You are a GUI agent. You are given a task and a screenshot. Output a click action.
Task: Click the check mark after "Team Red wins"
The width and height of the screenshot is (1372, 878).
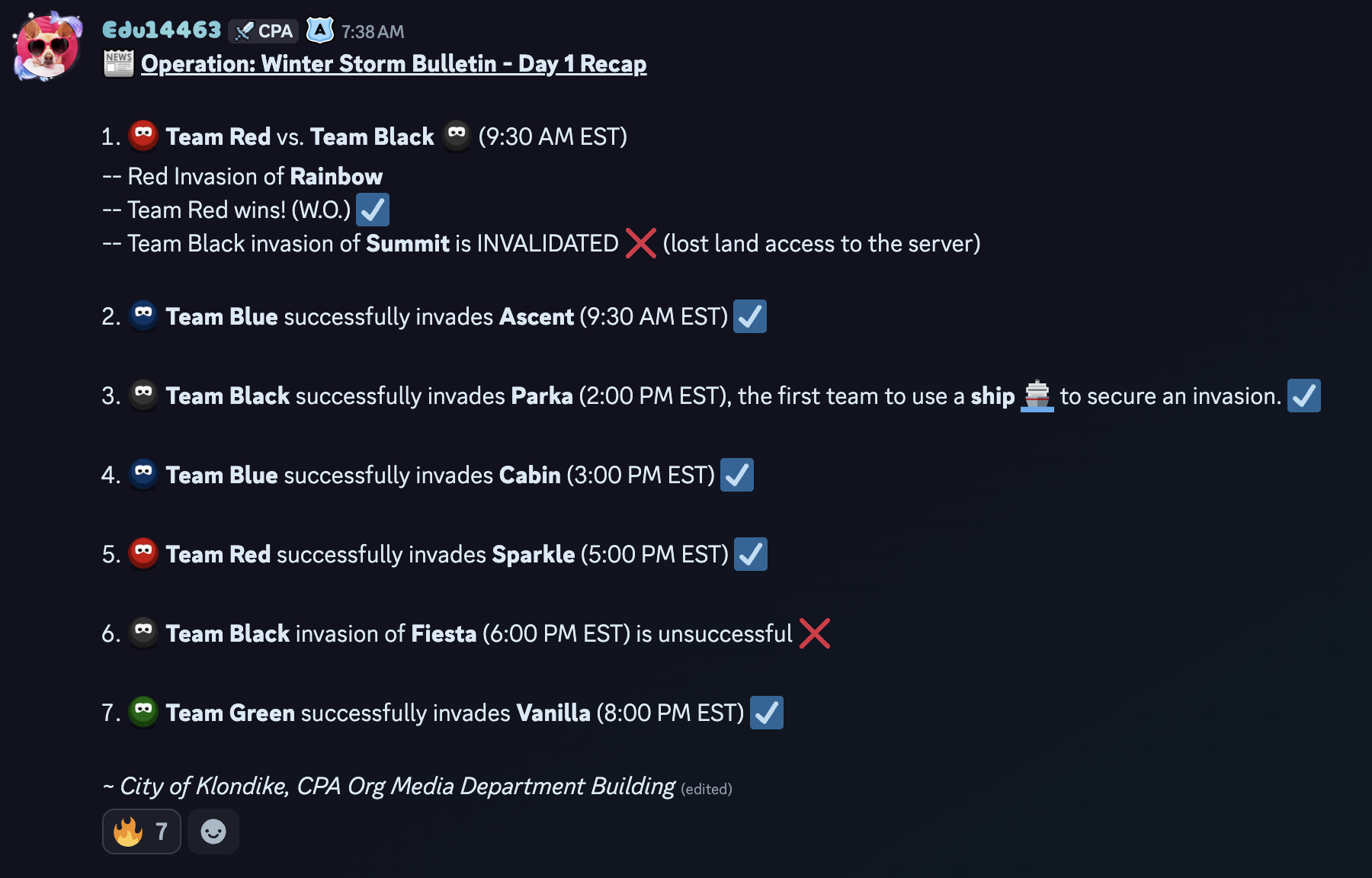[x=373, y=210]
